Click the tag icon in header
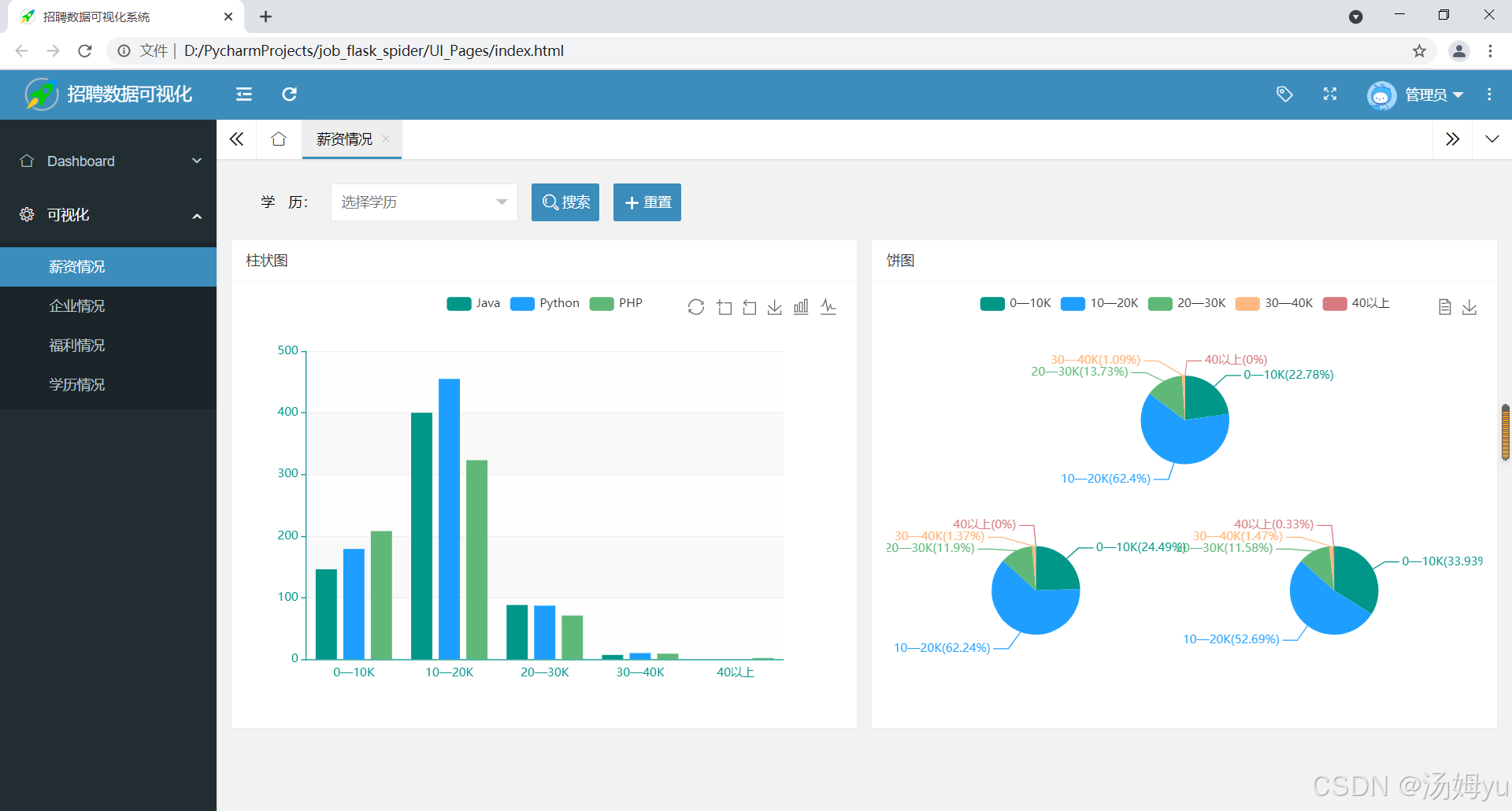The image size is (1512, 811). [x=1284, y=94]
